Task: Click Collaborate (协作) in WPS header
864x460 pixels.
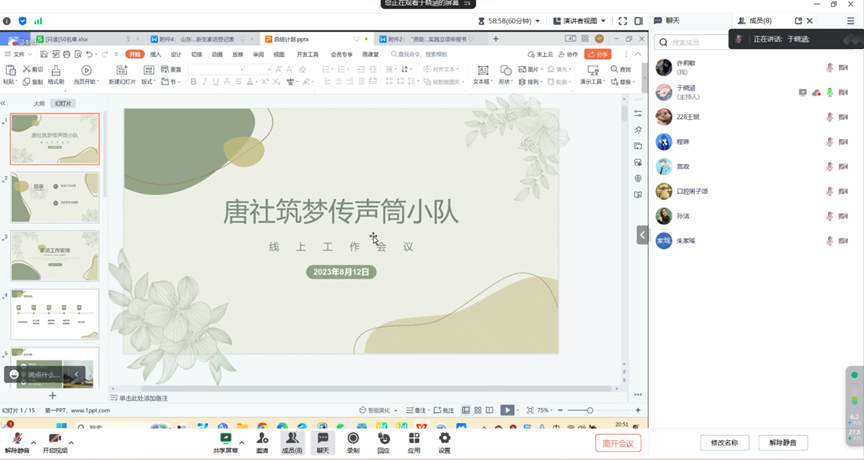Action: click(x=568, y=55)
